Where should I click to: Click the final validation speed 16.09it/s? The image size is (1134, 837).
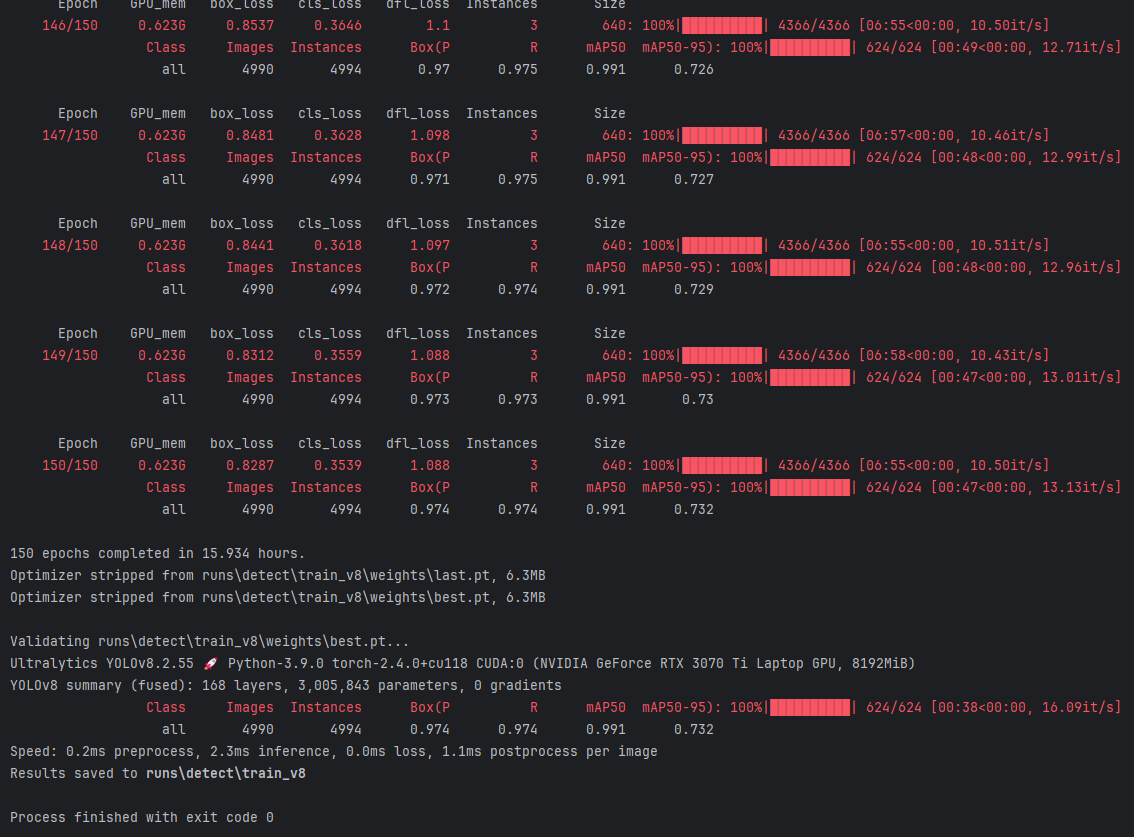pyautogui.click(x=1078, y=708)
